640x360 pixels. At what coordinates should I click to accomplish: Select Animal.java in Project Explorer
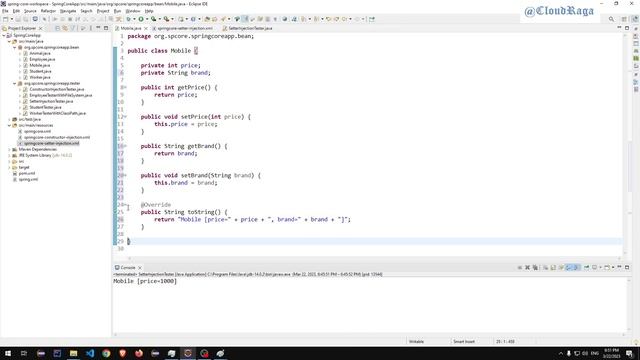tap(40, 53)
